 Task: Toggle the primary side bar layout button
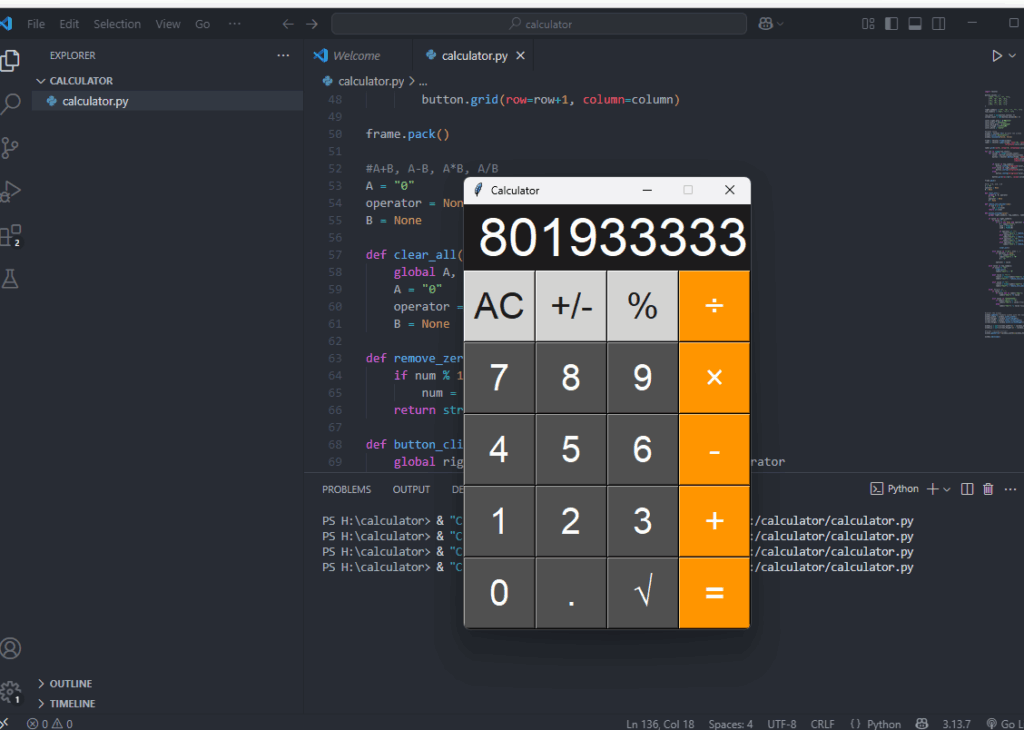click(890, 24)
